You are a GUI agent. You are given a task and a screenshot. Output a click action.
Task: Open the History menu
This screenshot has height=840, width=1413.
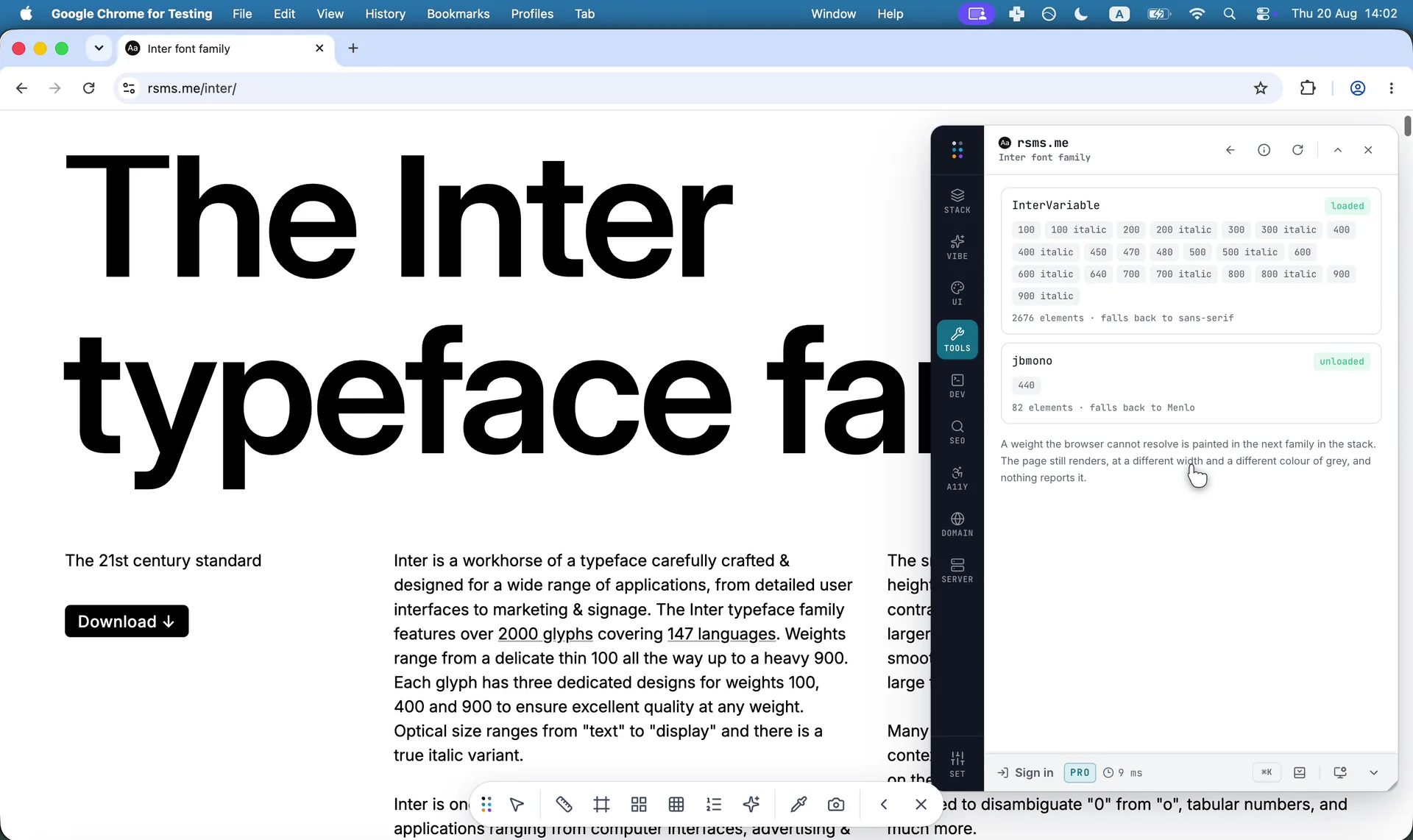click(x=385, y=13)
